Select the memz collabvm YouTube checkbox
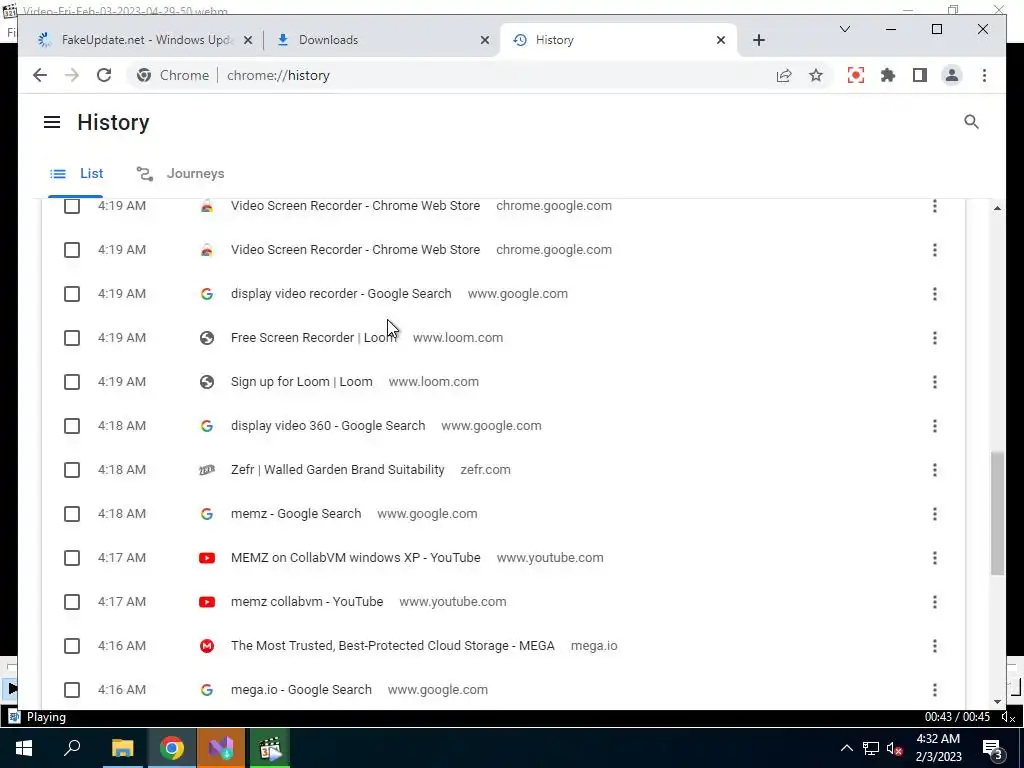This screenshot has height=768, width=1024. tap(72, 601)
